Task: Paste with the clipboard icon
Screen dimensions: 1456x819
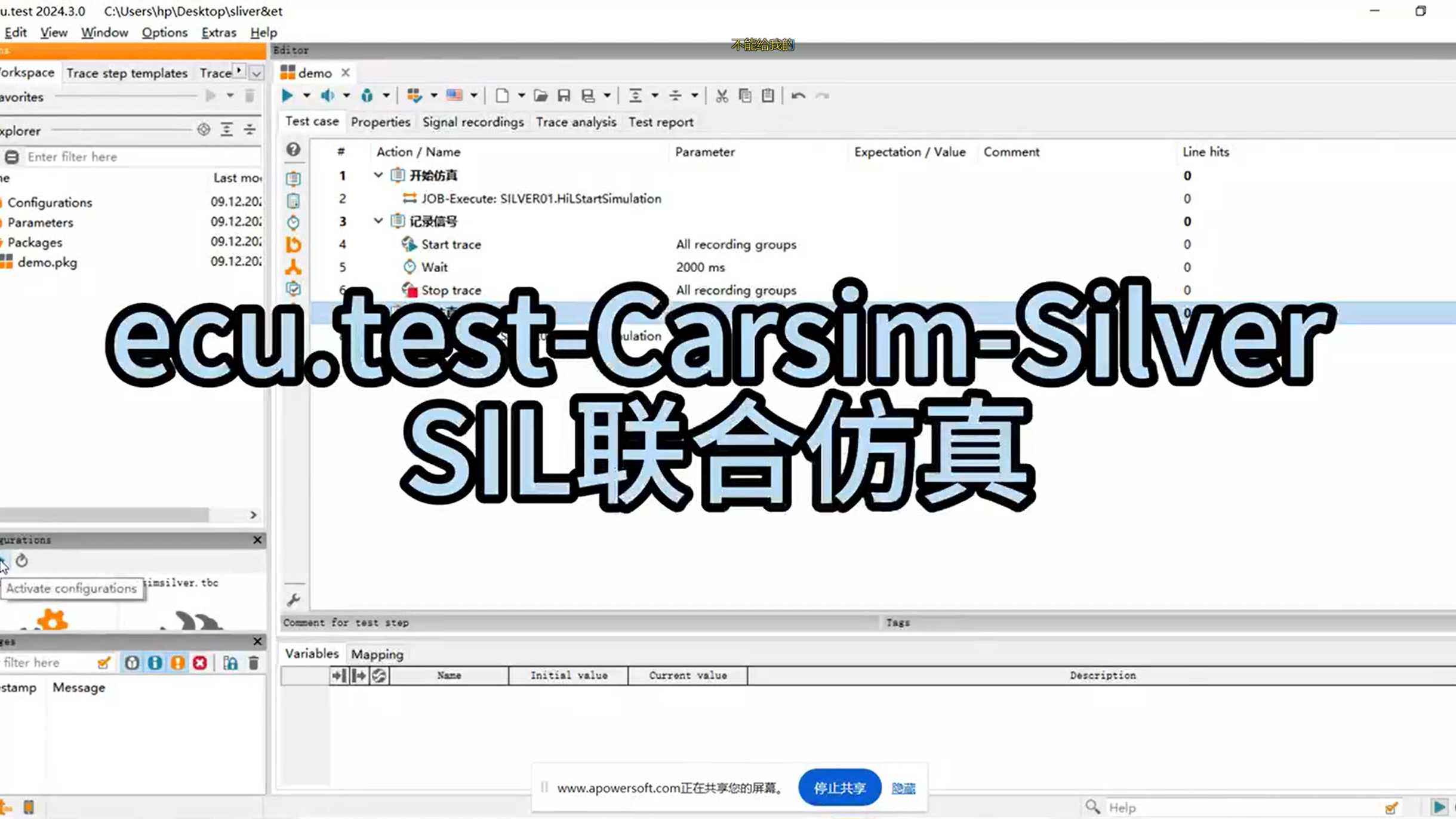Action: coord(768,96)
